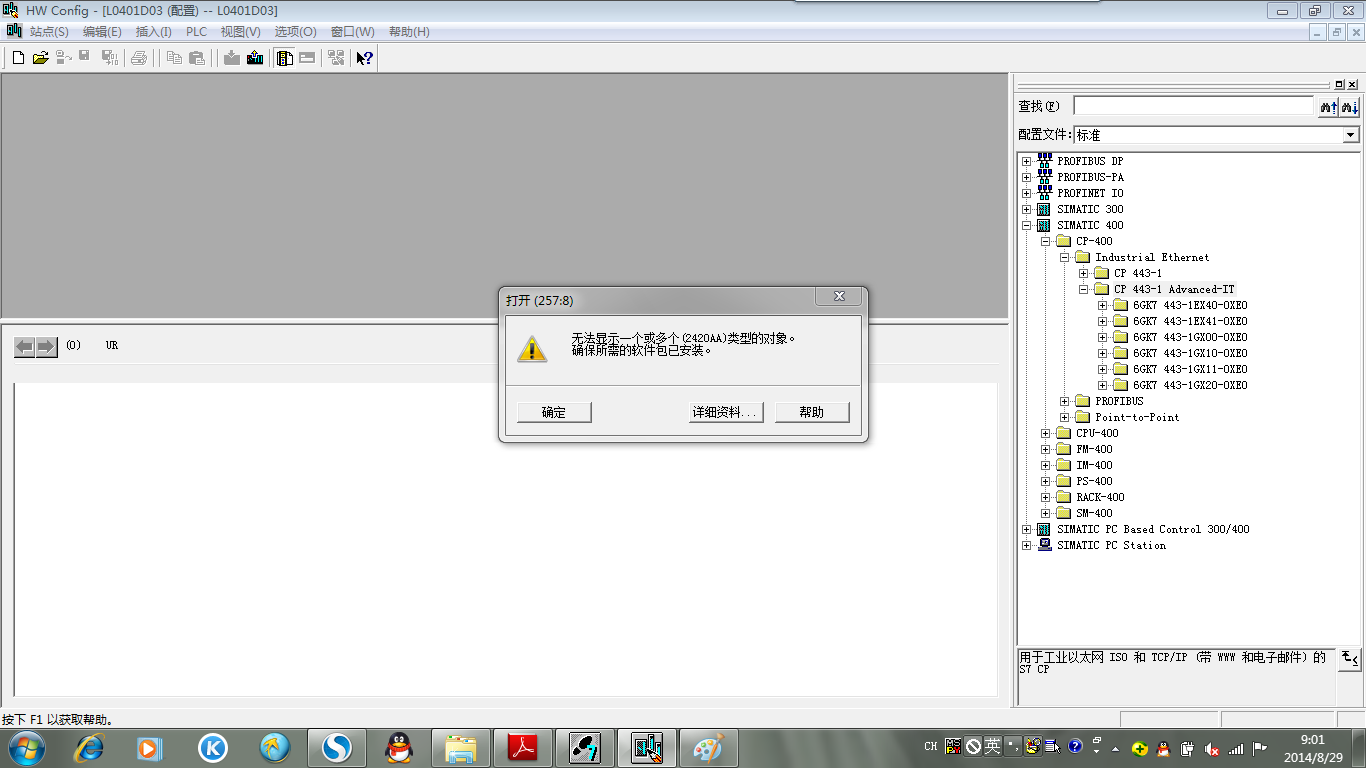Click the Paste toolbar icon
The image size is (1366, 768).
[197, 58]
